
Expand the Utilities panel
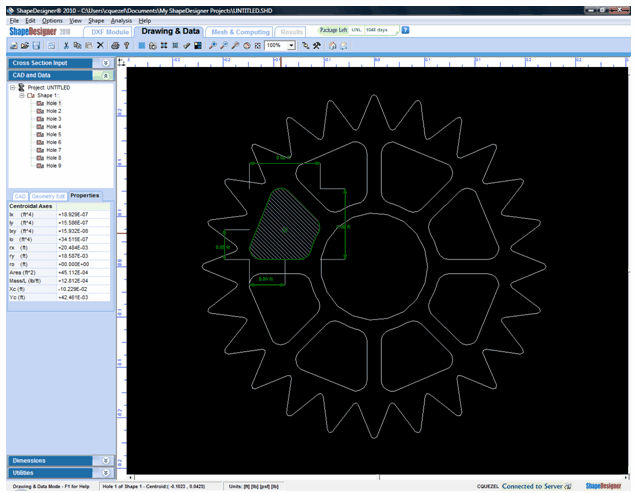(x=105, y=473)
